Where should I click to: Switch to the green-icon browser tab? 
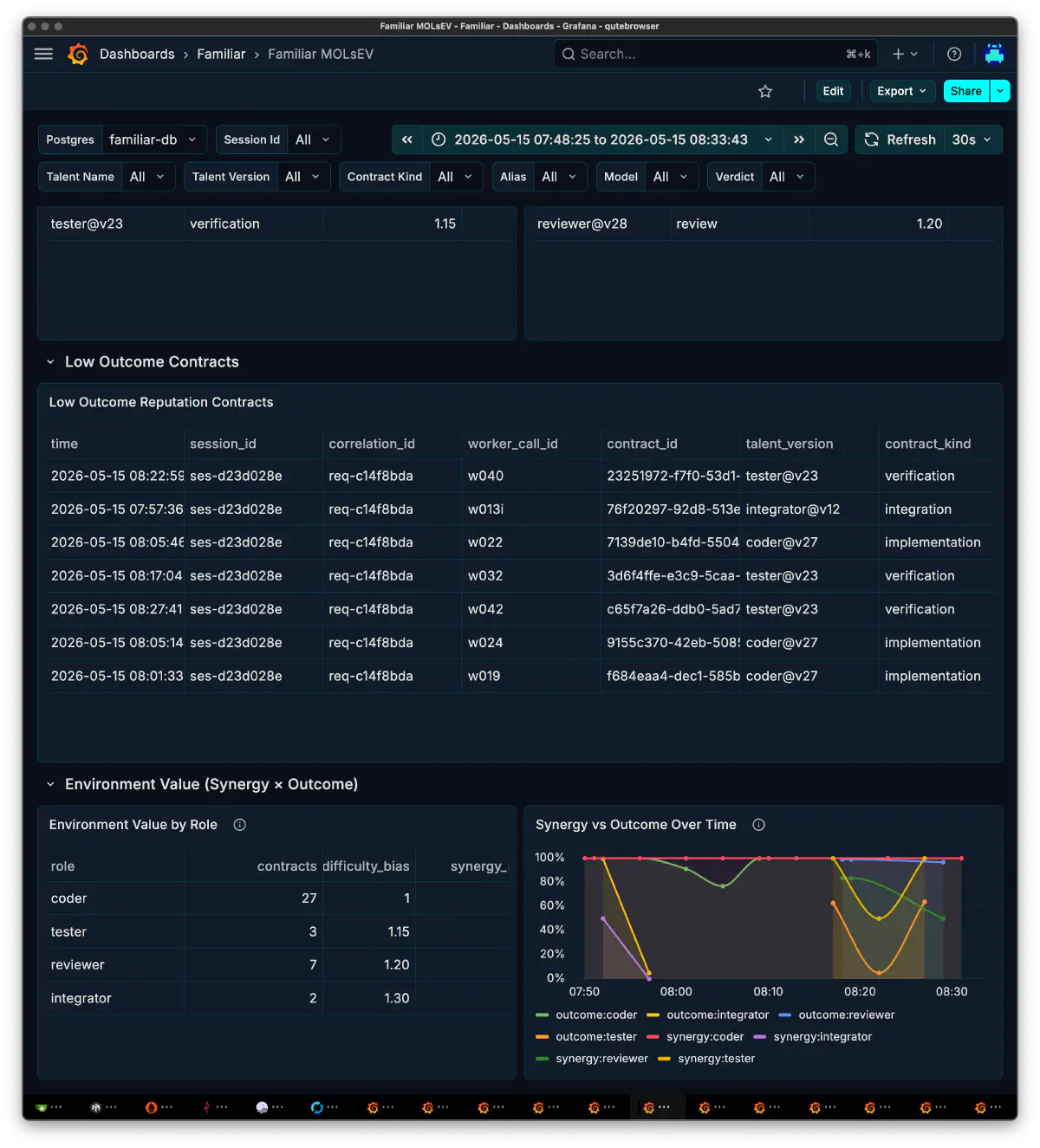click(49, 1107)
